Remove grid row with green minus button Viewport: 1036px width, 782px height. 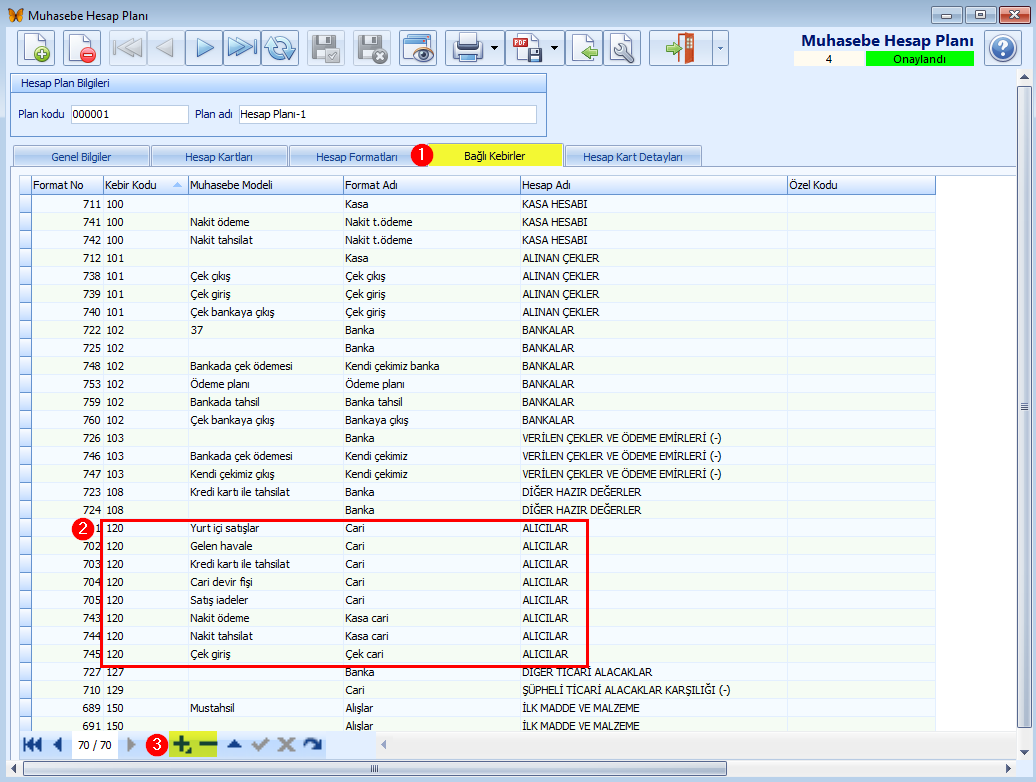point(207,745)
